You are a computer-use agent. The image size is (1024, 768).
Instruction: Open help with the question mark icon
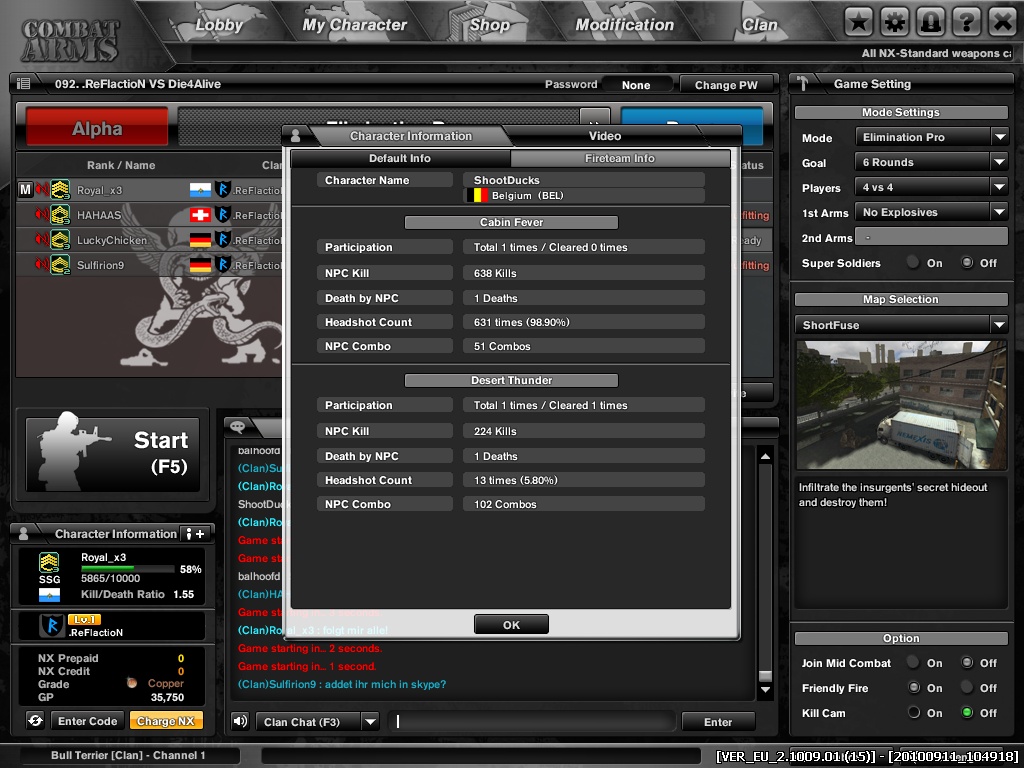point(967,23)
